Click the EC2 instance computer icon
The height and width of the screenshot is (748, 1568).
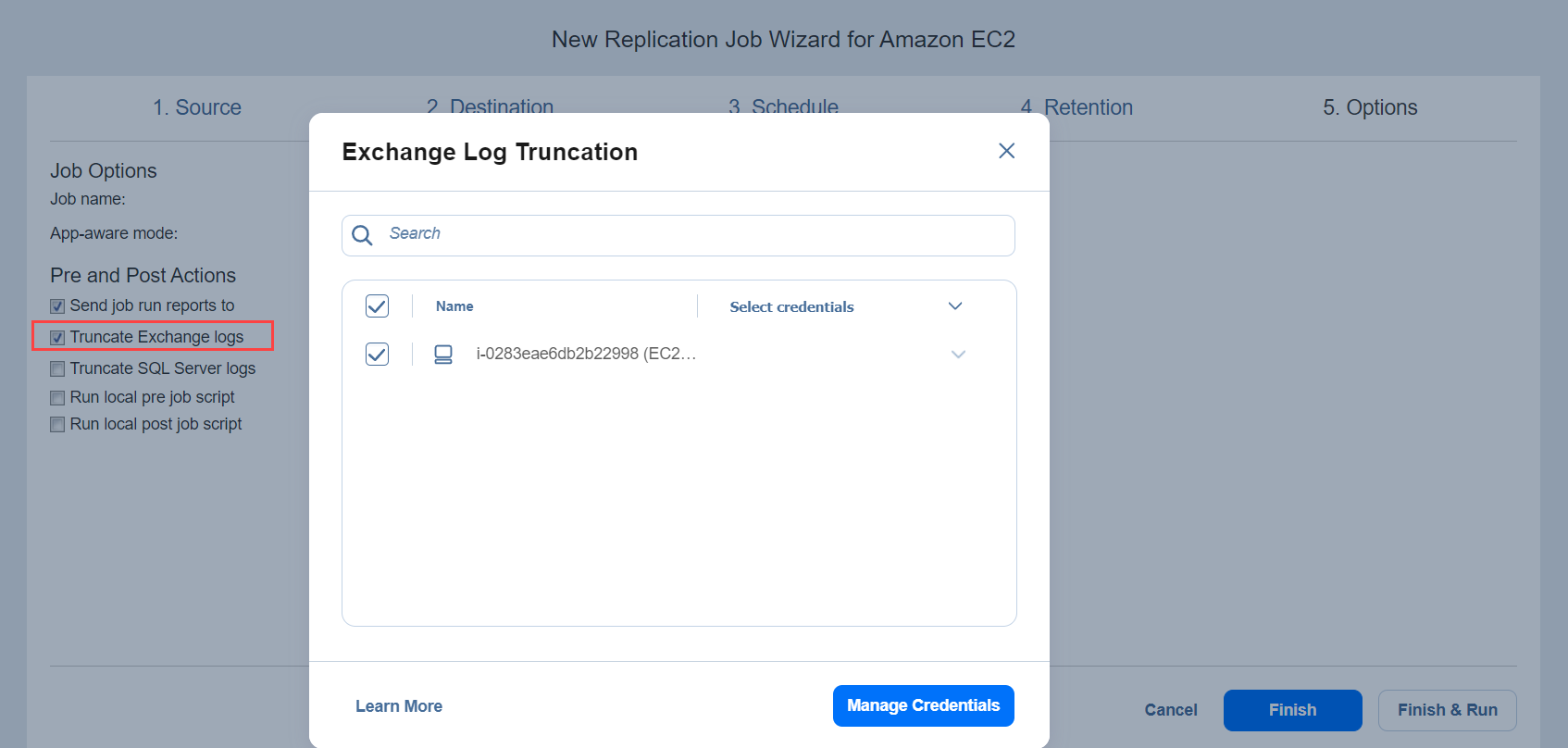pos(443,355)
